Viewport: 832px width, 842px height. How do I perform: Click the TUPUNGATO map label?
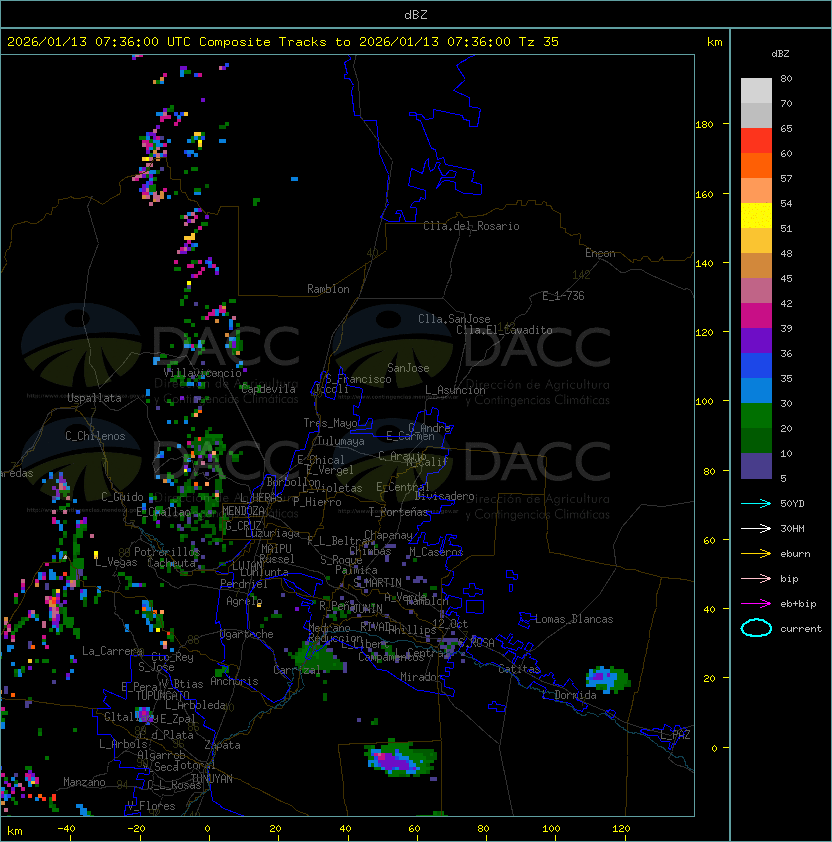tap(162, 695)
